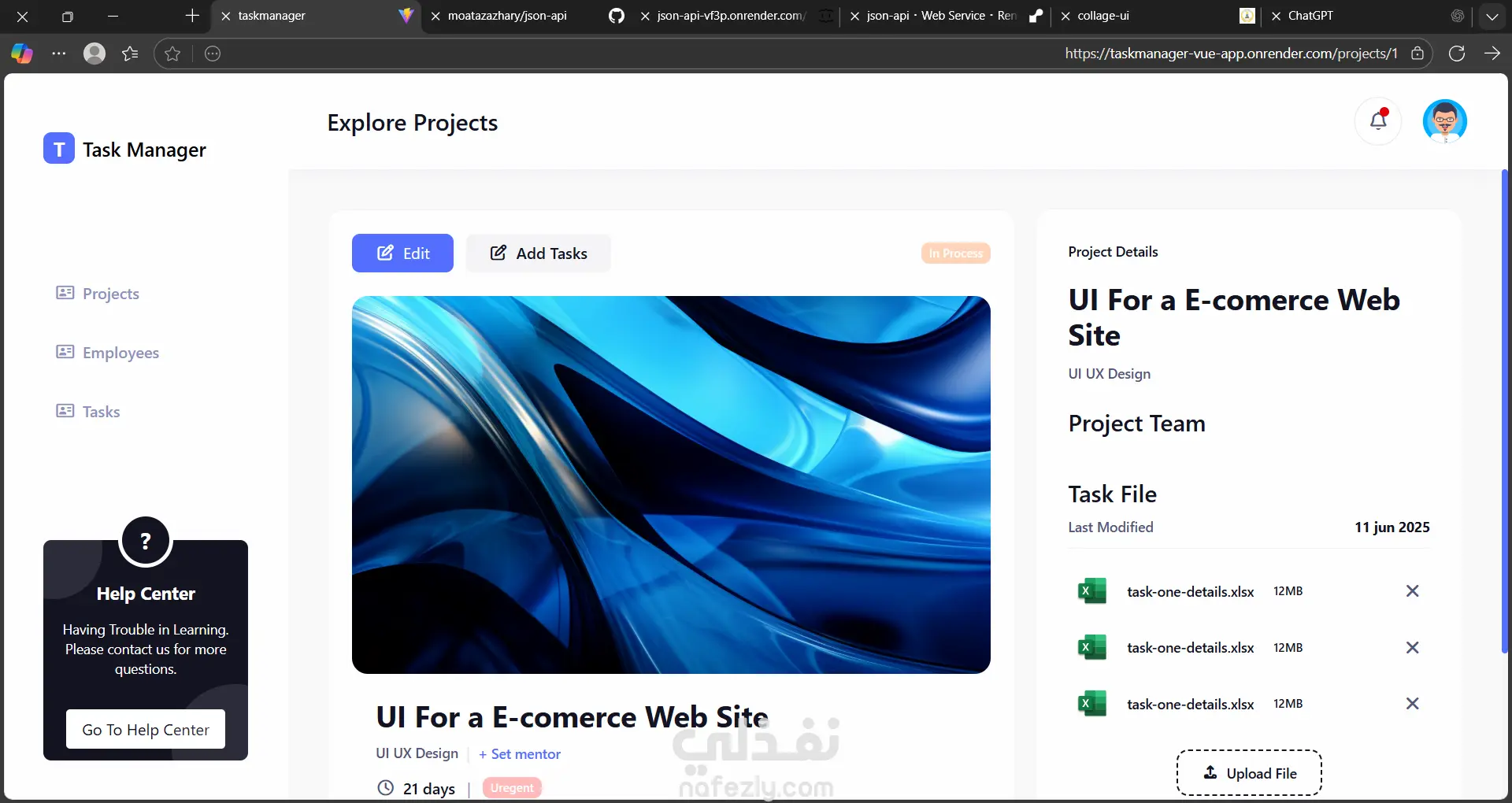This screenshot has height=803, width=1512.
Task: Click the Excel icon of the middle file row
Action: (x=1092, y=647)
